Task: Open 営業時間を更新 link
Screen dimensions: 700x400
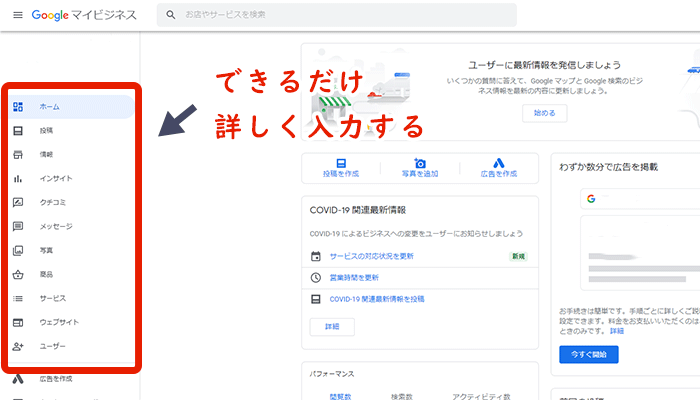Action: (354, 278)
